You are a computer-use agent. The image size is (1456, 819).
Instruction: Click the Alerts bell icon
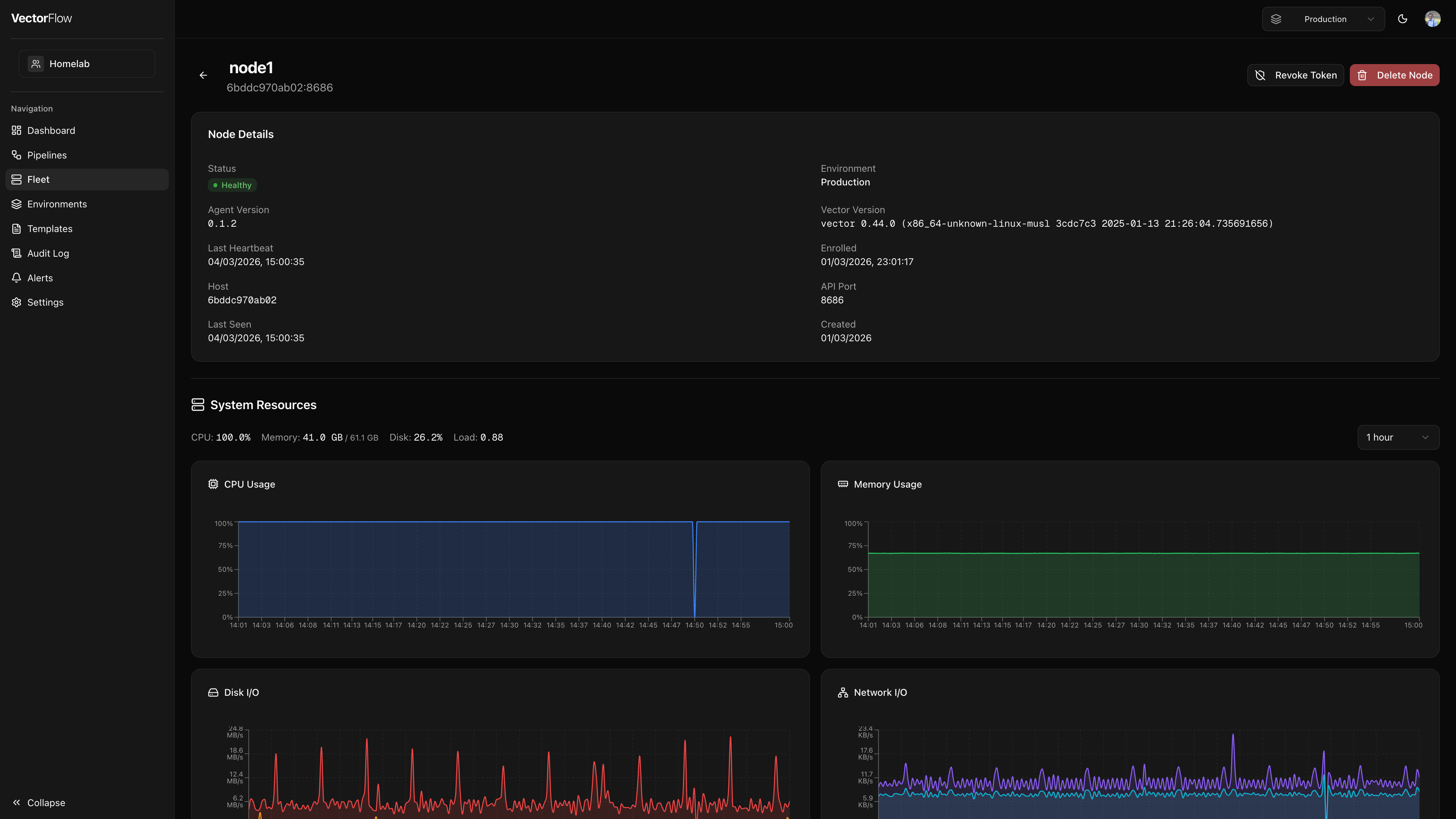point(16,278)
